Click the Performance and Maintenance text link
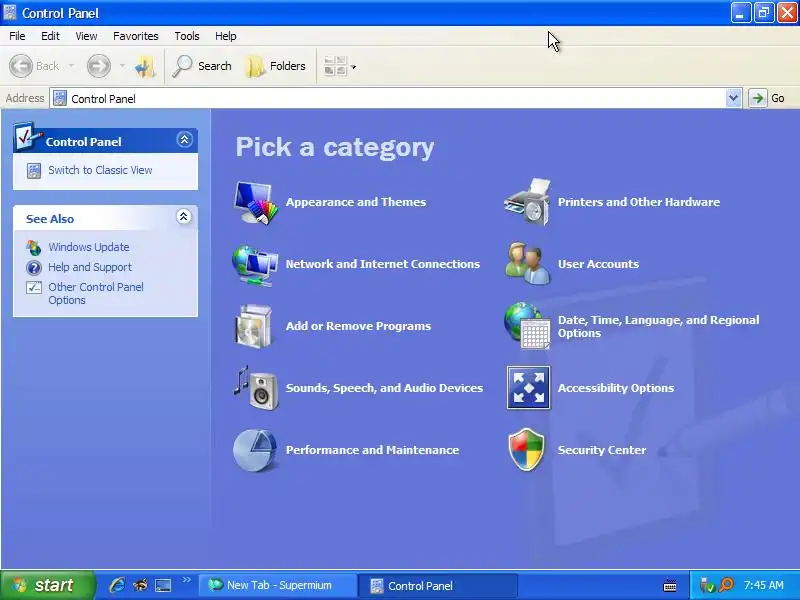This screenshot has width=800, height=600. click(372, 450)
